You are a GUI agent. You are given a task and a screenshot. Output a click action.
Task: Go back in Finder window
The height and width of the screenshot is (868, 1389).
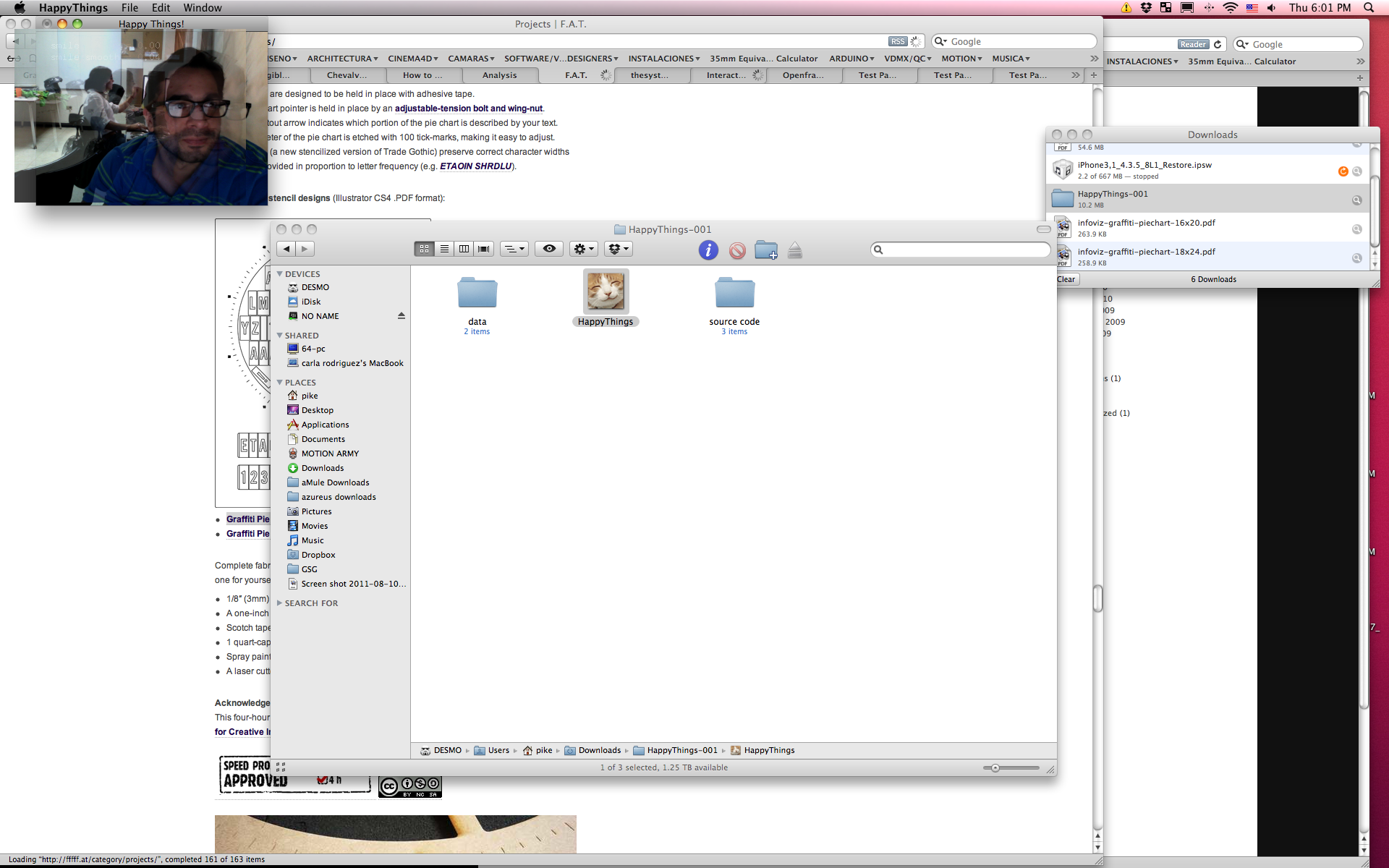pyautogui.click(x=286, y=249)
